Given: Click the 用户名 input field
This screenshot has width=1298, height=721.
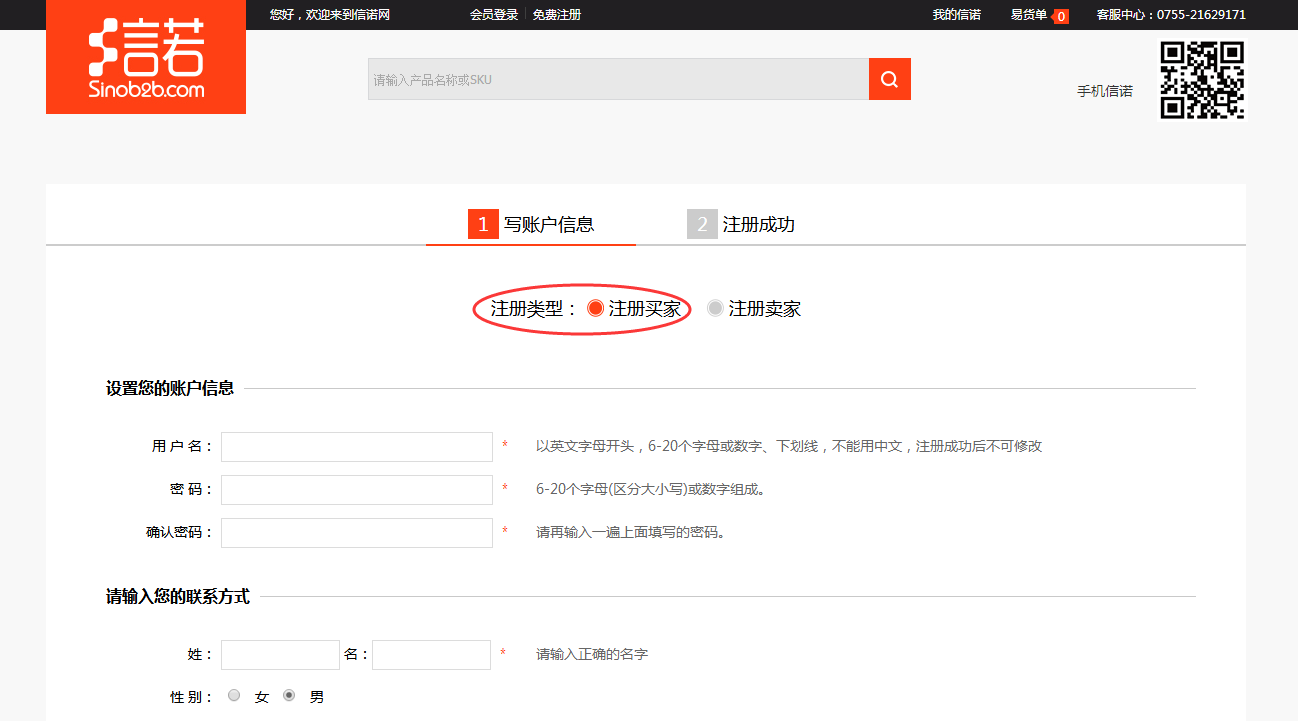Looking at the screenshot, I should click(357, 447).
